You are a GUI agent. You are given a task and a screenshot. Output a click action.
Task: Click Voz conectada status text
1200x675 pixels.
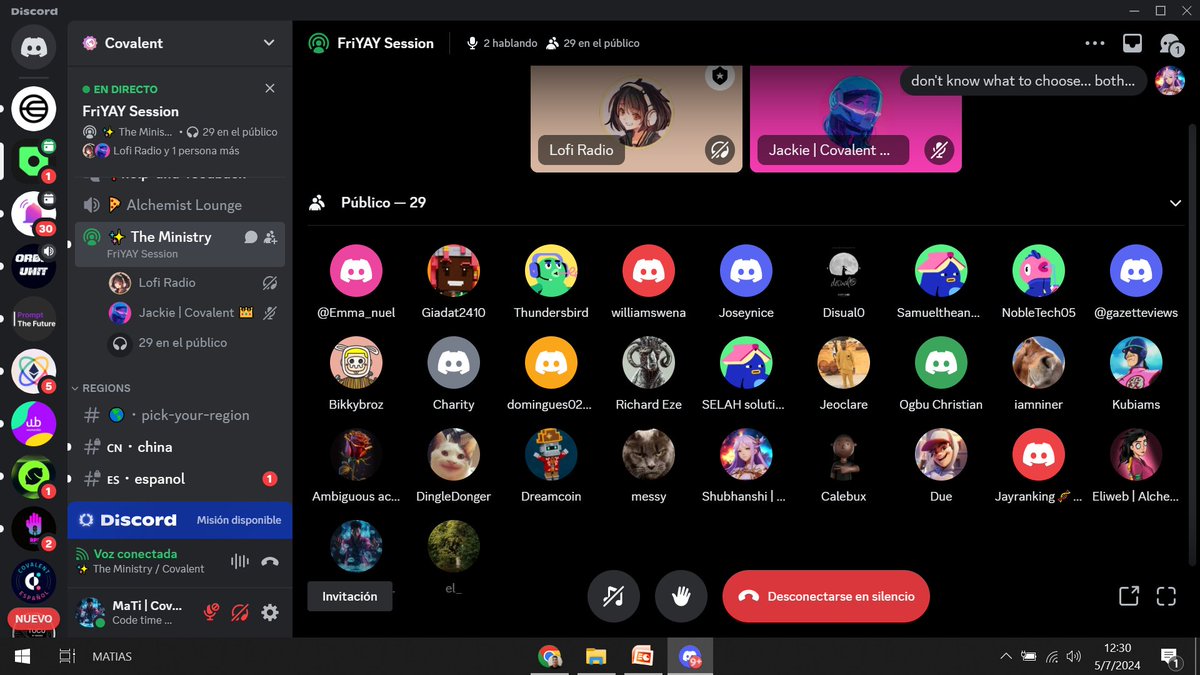point(135,554)
